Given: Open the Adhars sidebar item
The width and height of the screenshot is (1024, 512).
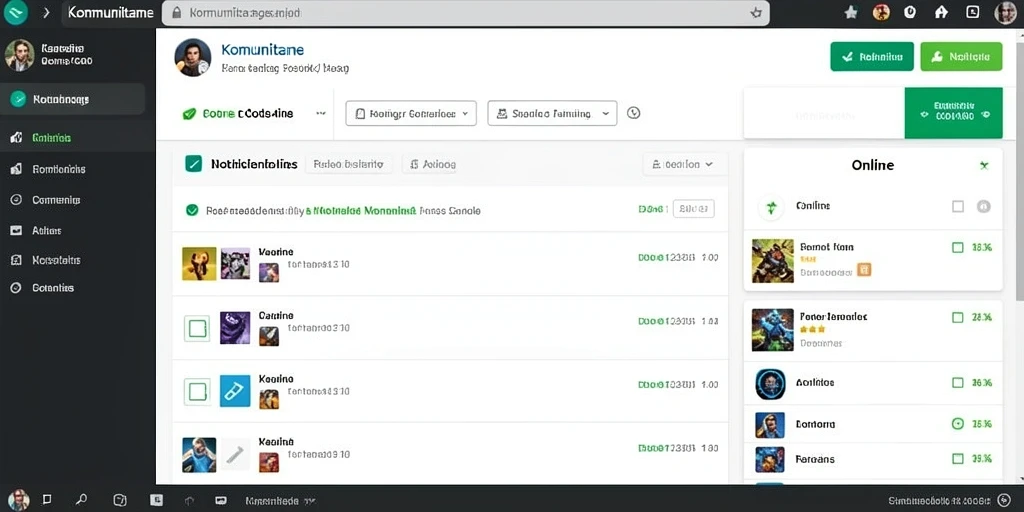Looking at the screenshot, I should (78, 231).
